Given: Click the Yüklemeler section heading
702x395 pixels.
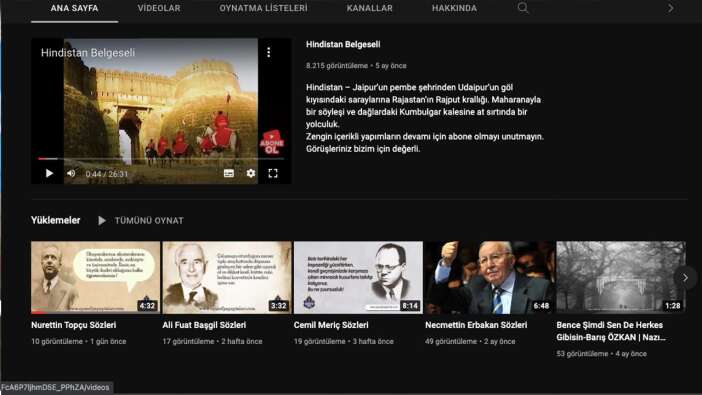Looking at the screenshot, I should [x=56, y=220].
